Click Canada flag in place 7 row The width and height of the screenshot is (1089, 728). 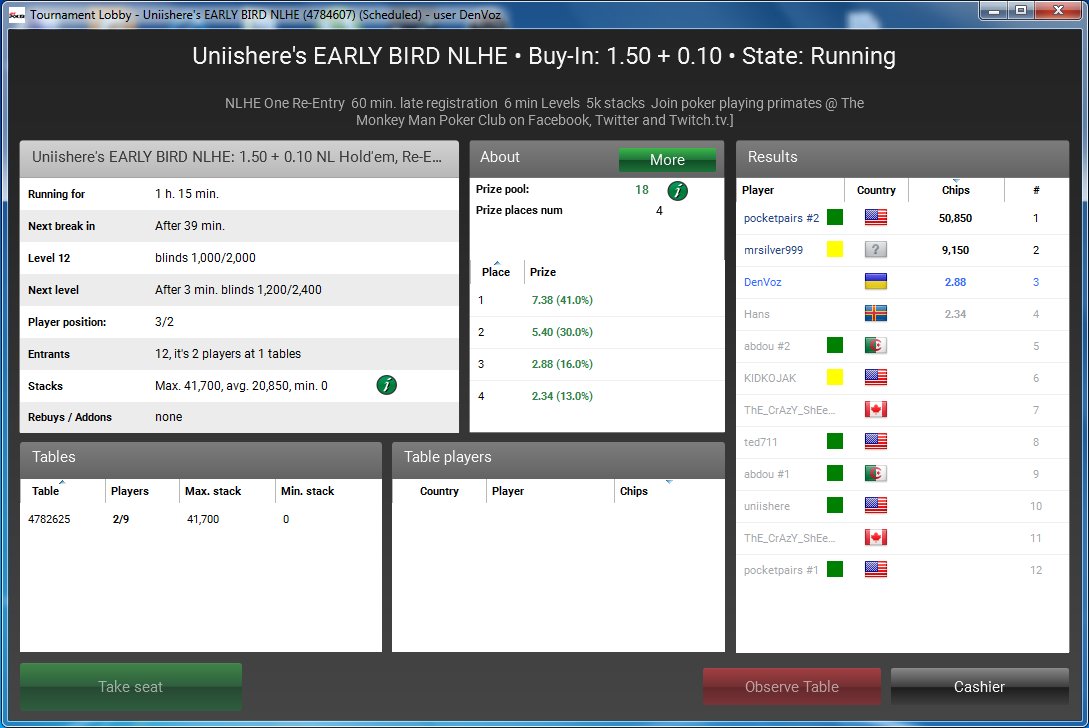click(x=876, y=409)
